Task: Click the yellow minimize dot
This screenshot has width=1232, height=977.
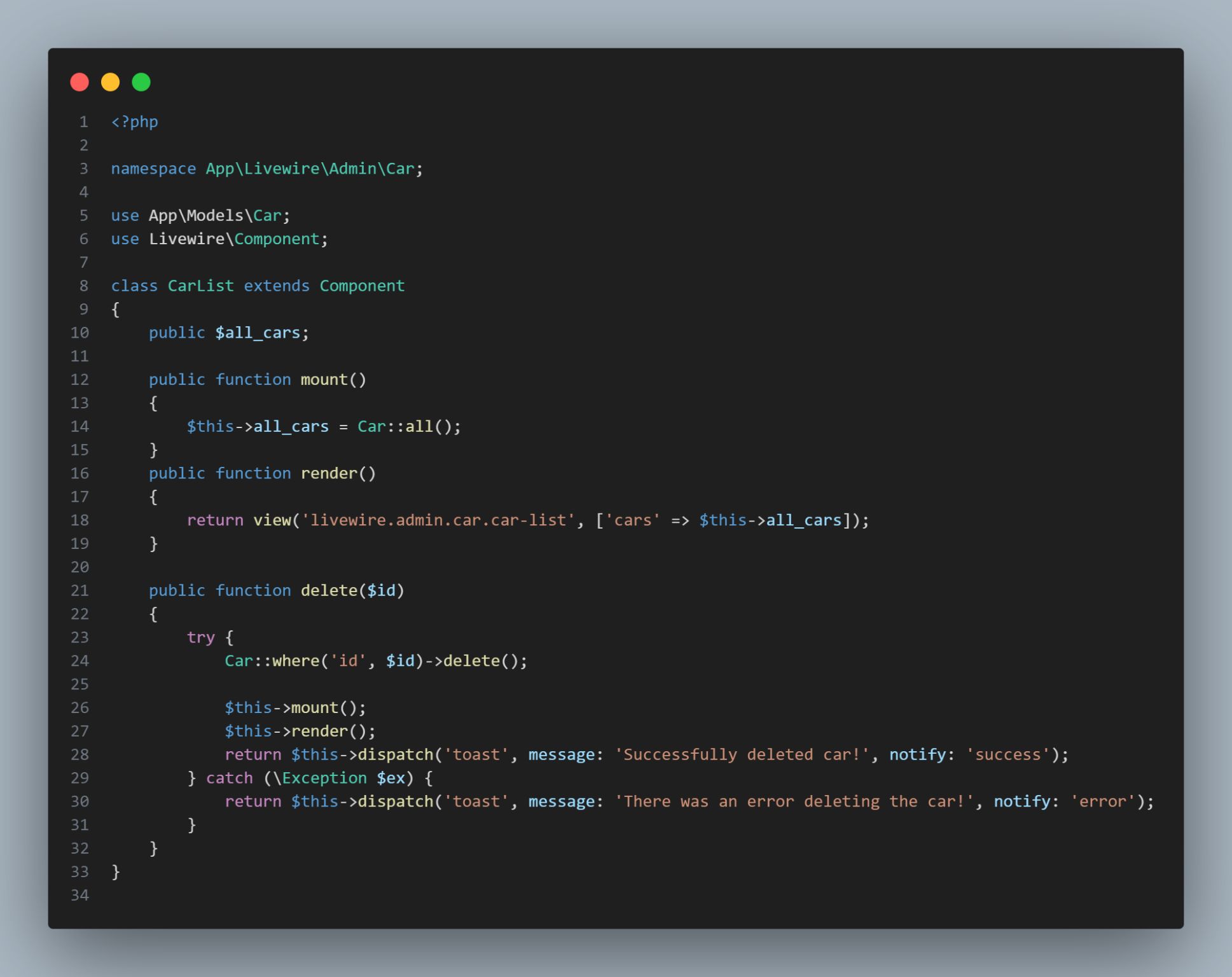Action: [x=110, y=82]
